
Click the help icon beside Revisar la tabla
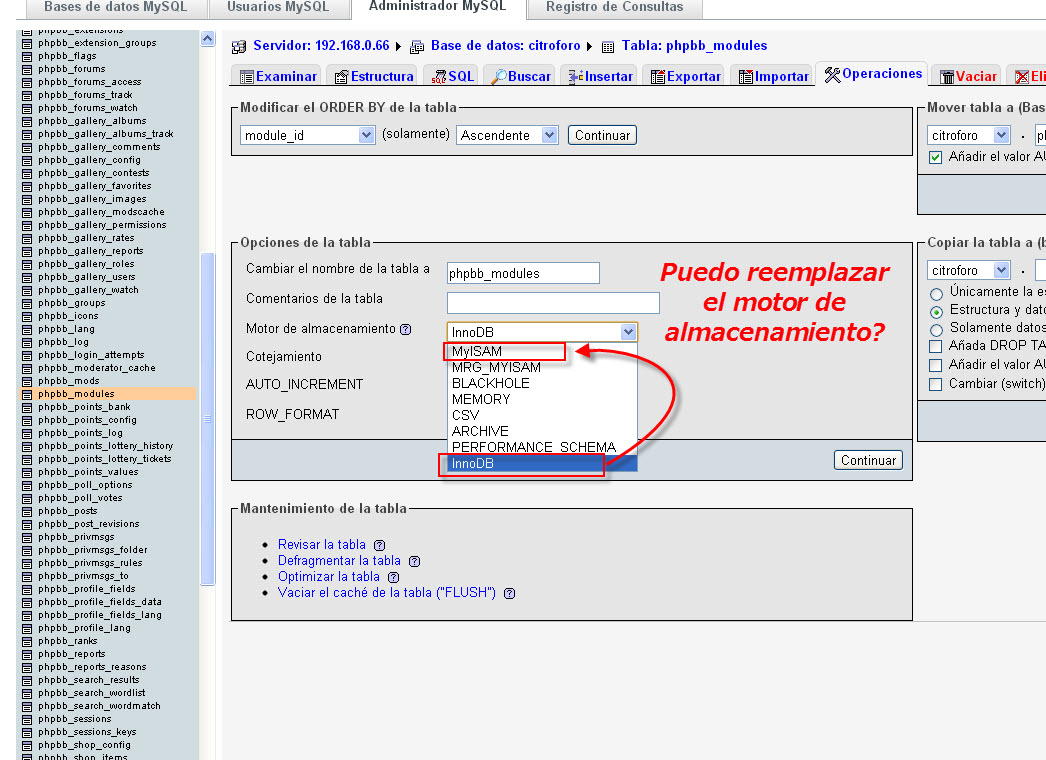(x=379, y=543)
